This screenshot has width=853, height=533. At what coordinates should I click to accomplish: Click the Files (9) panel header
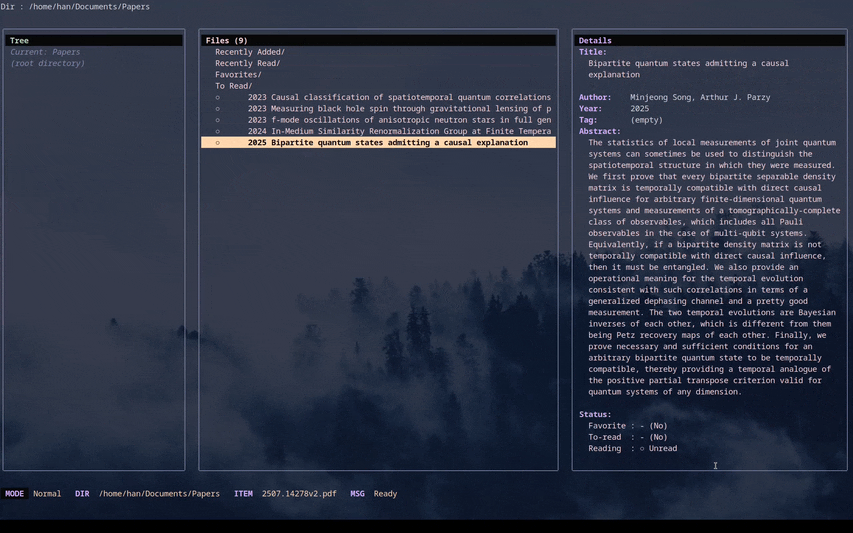click(x=379, y=41)
